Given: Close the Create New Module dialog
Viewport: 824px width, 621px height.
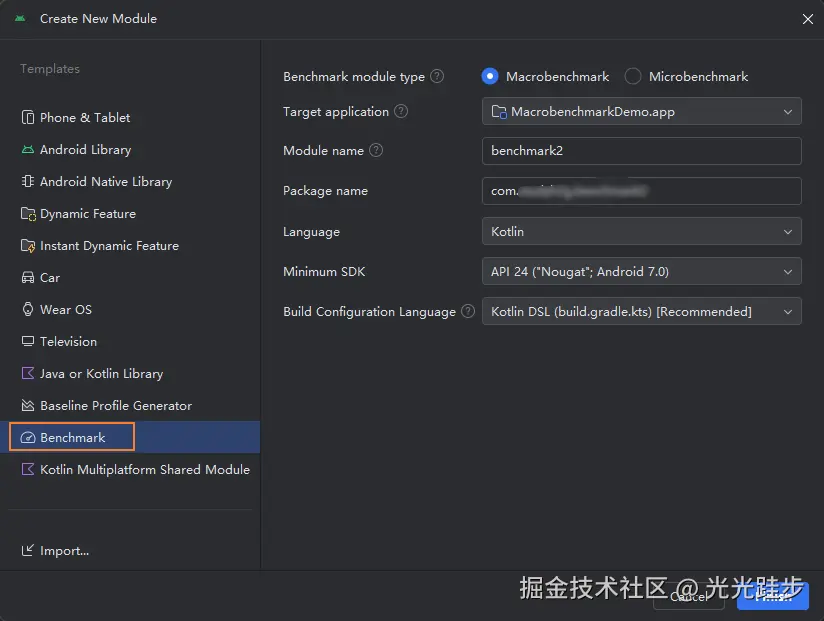Looking at the screenshot, I should (x=808, y=19).
